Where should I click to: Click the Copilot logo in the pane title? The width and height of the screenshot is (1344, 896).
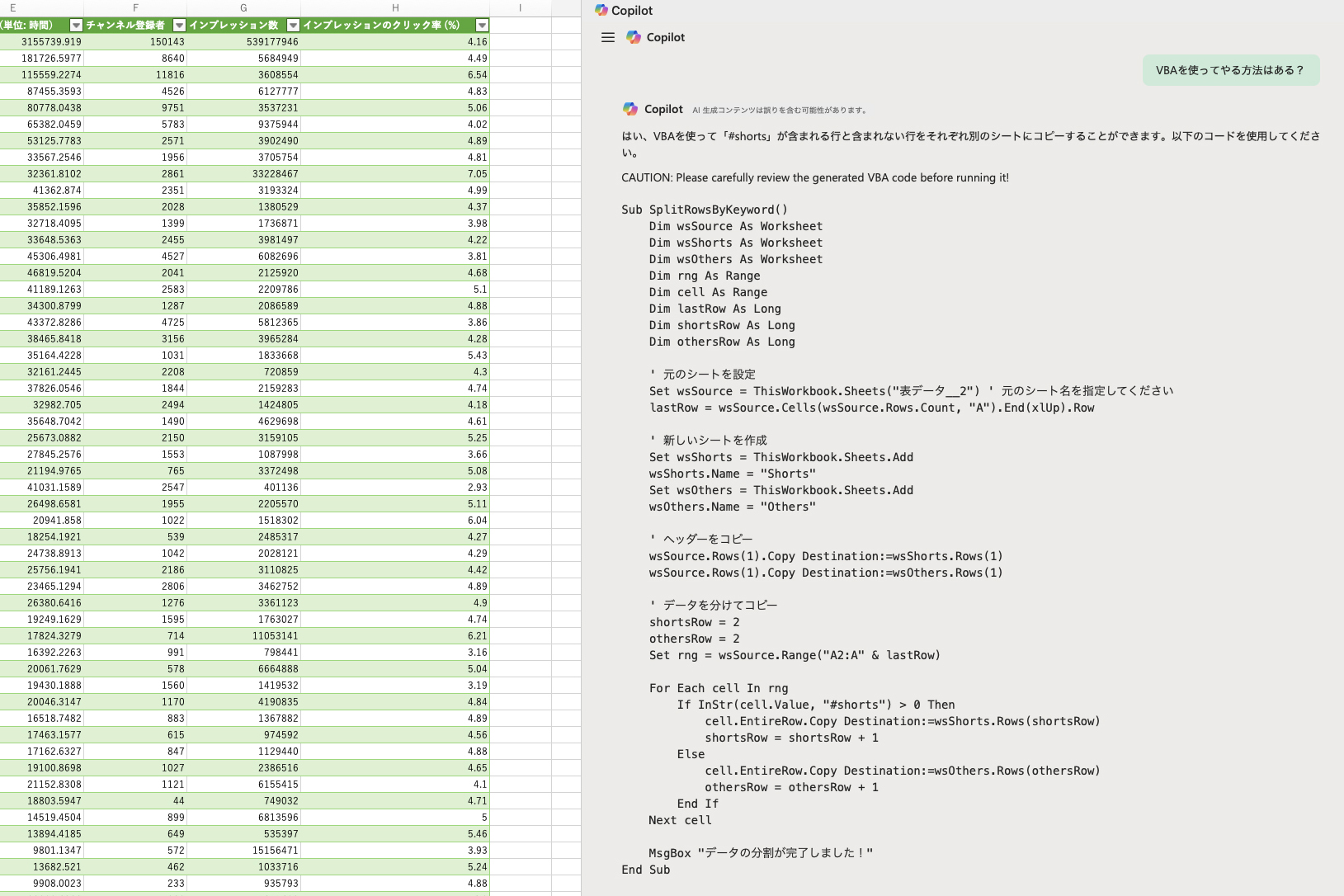tap(601, 10)
